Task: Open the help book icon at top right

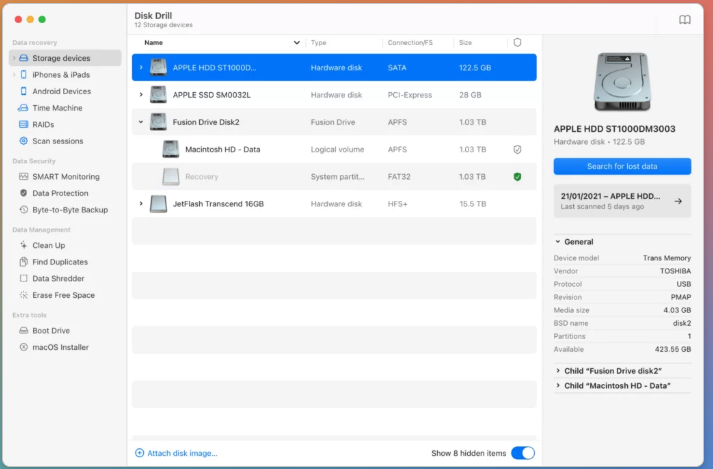Action: coord(684,20)
